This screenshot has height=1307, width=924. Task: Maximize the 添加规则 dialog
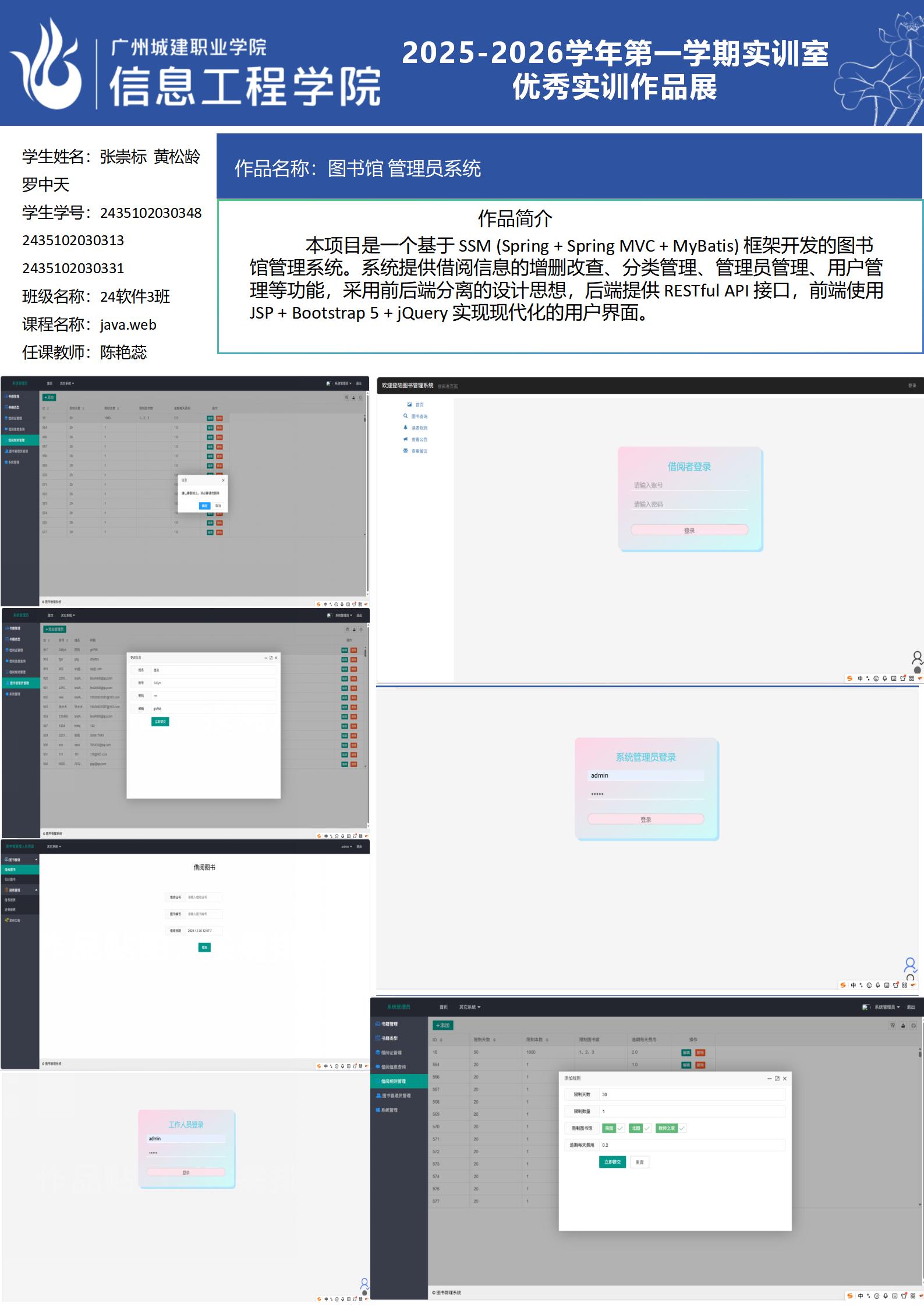[777, 1079]
